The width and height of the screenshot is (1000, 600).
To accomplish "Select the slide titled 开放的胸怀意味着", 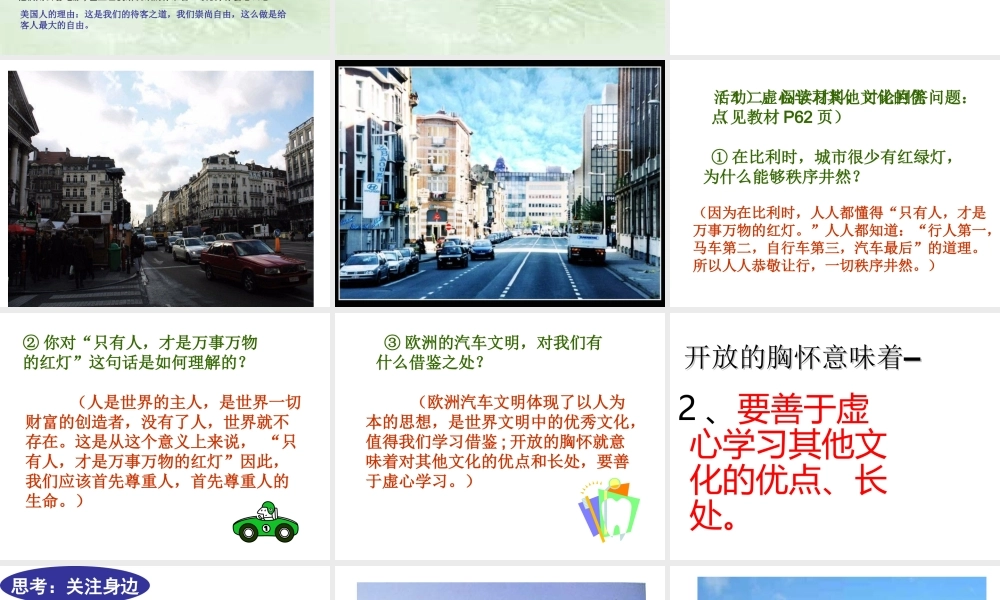I will click(835, 435).
